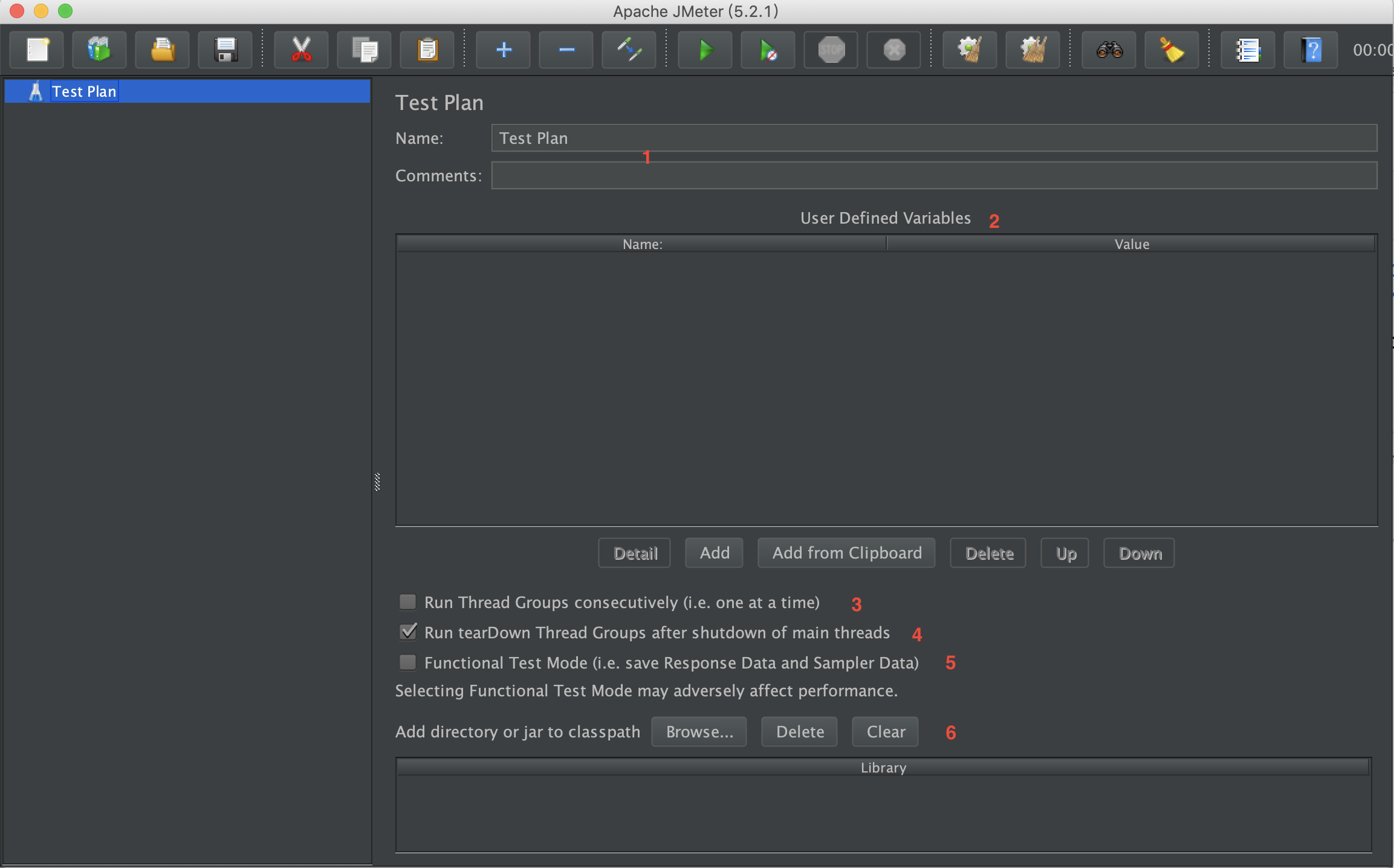Click Start no pauses icon
1394x868 pixels.
click(768, 50)
